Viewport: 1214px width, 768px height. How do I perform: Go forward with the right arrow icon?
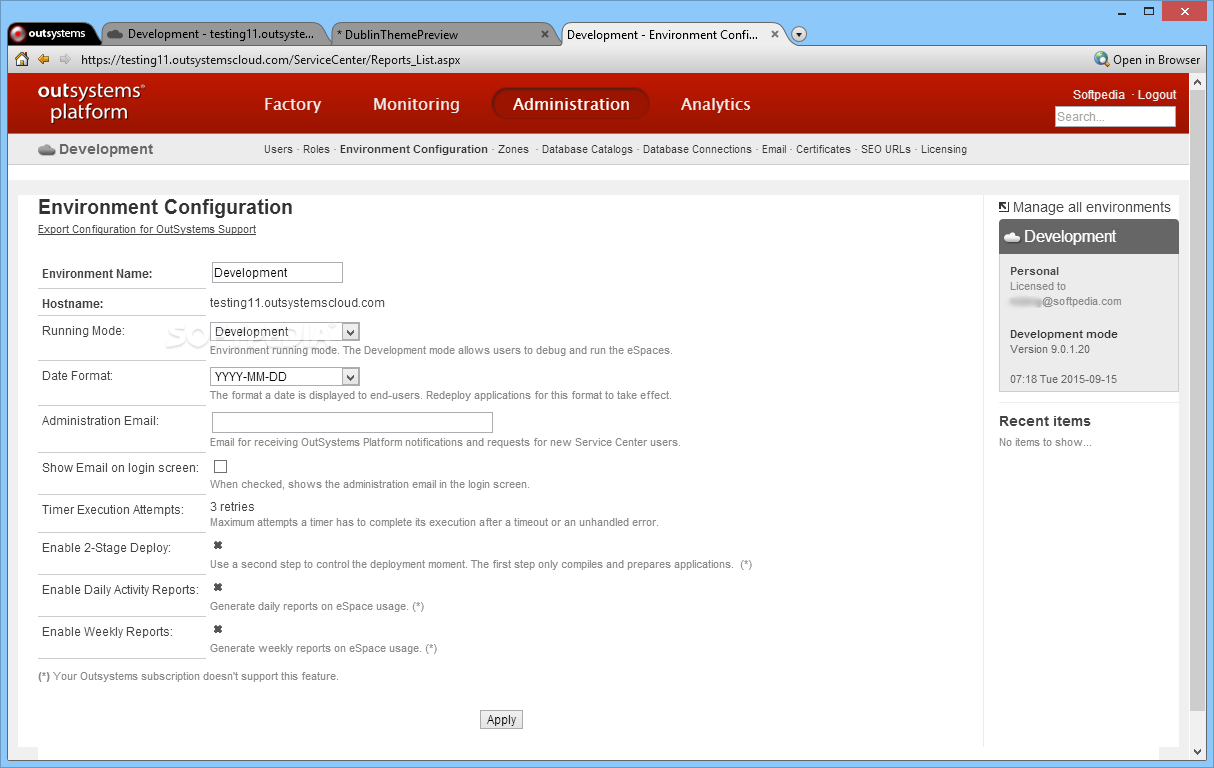tap(65, 59)
